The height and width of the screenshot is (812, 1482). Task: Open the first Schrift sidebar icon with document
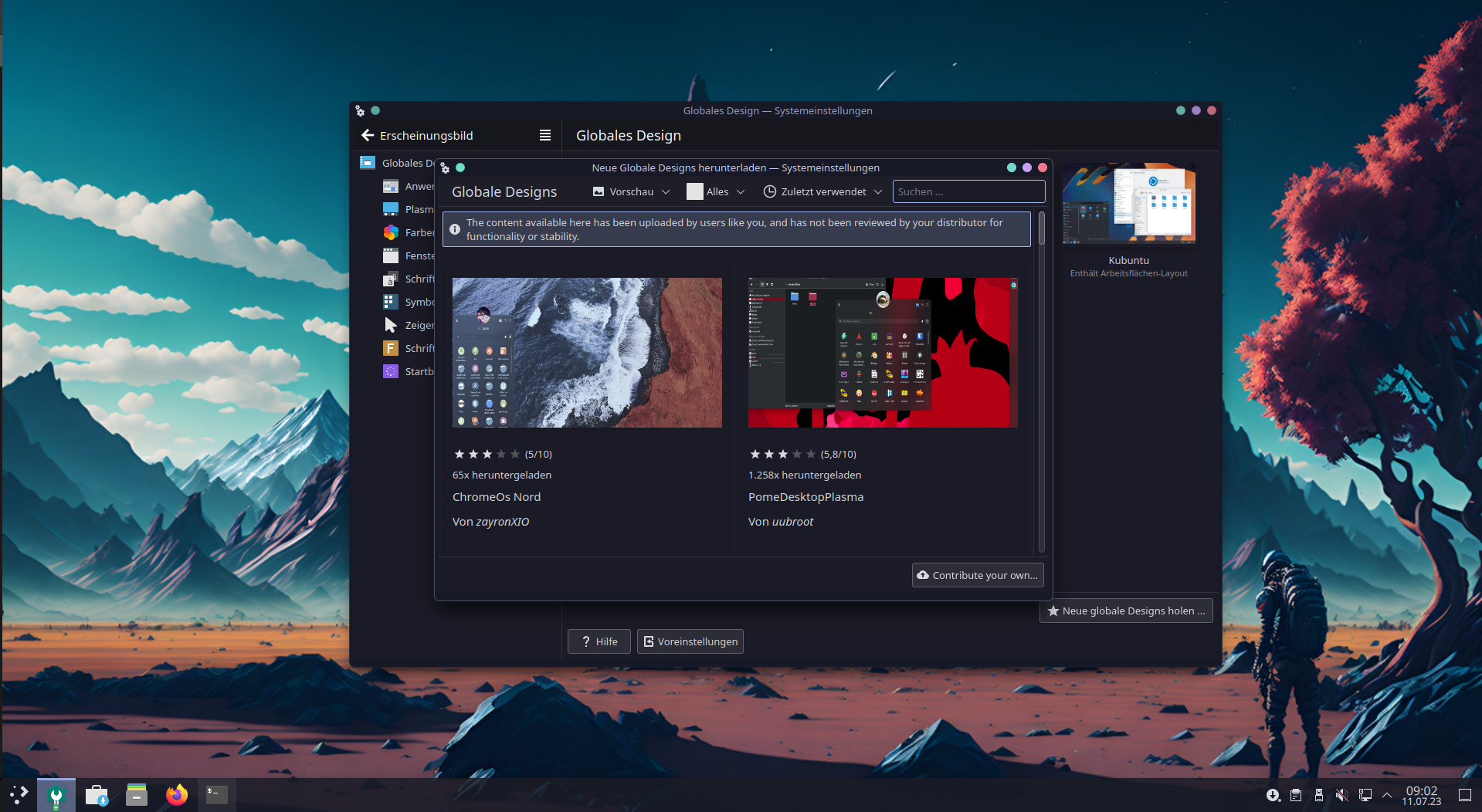(x=391, y=279)
